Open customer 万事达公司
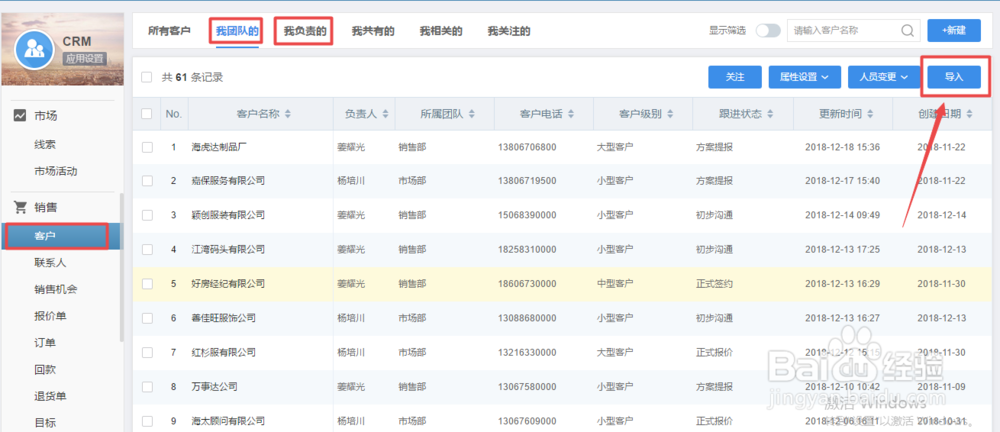 [214, 387]
